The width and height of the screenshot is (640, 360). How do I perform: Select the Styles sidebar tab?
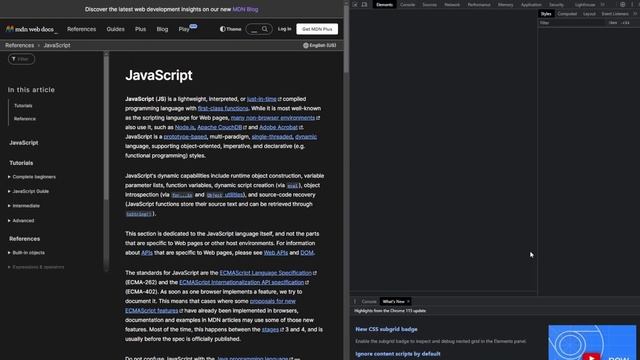546,14
